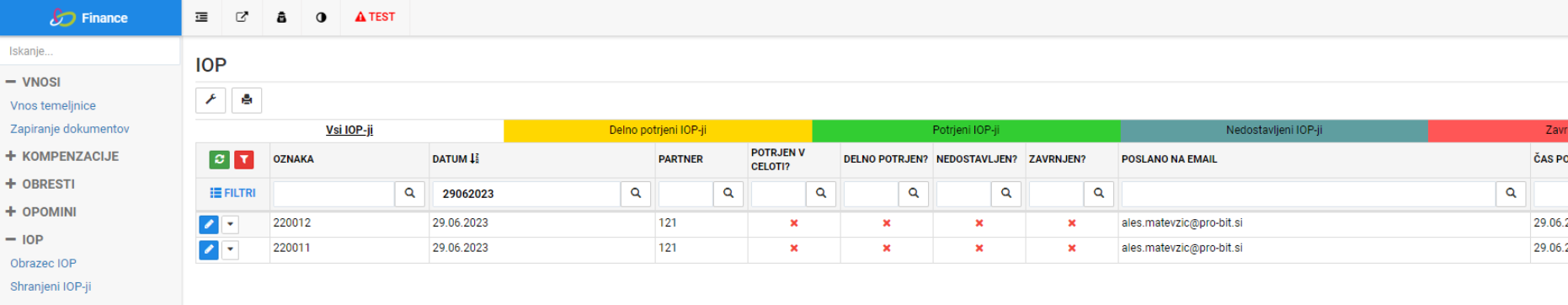Open Shranjeni IOP-ji link

coord(51,286)
